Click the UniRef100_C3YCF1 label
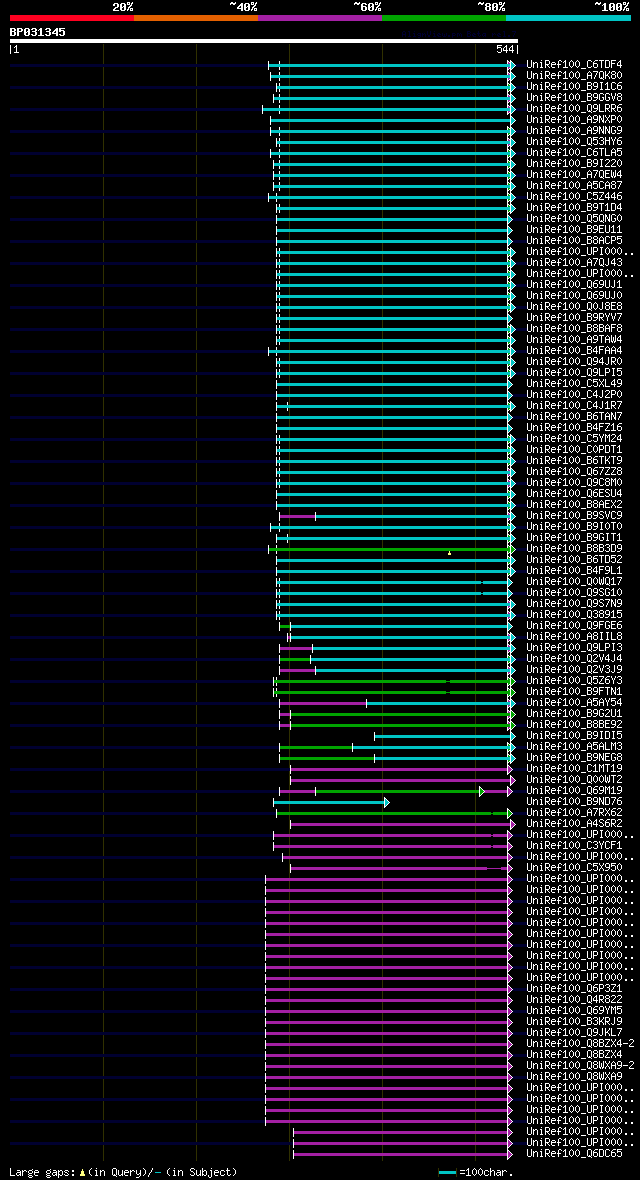This screenshot has height=1180, width=640. pyautogui.click(x=574, y=846)
